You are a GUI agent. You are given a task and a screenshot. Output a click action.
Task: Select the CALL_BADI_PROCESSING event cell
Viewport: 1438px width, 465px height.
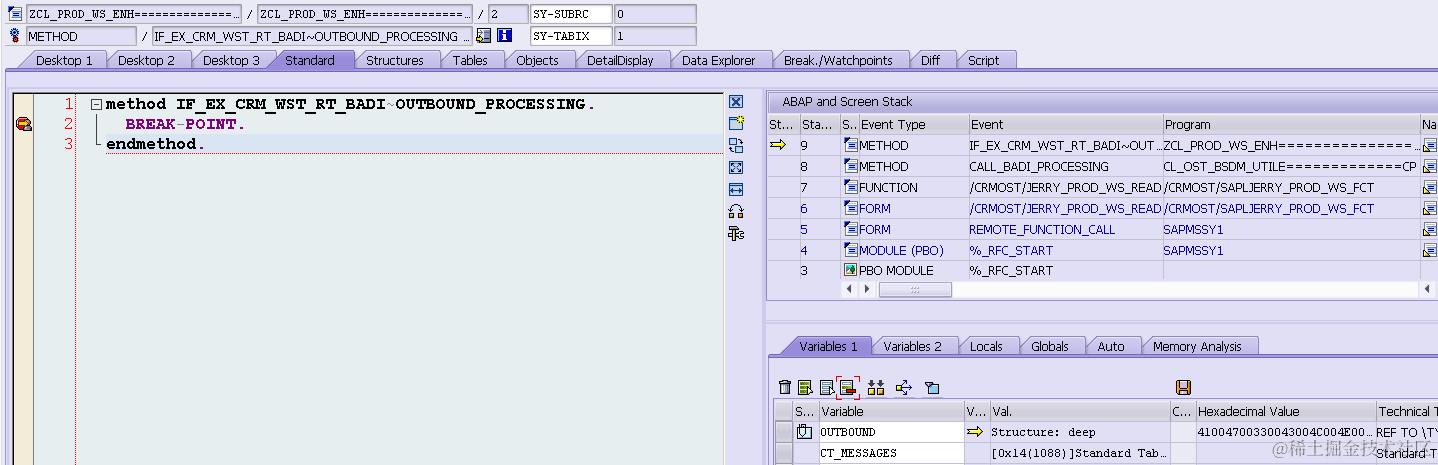(1064, 167)
